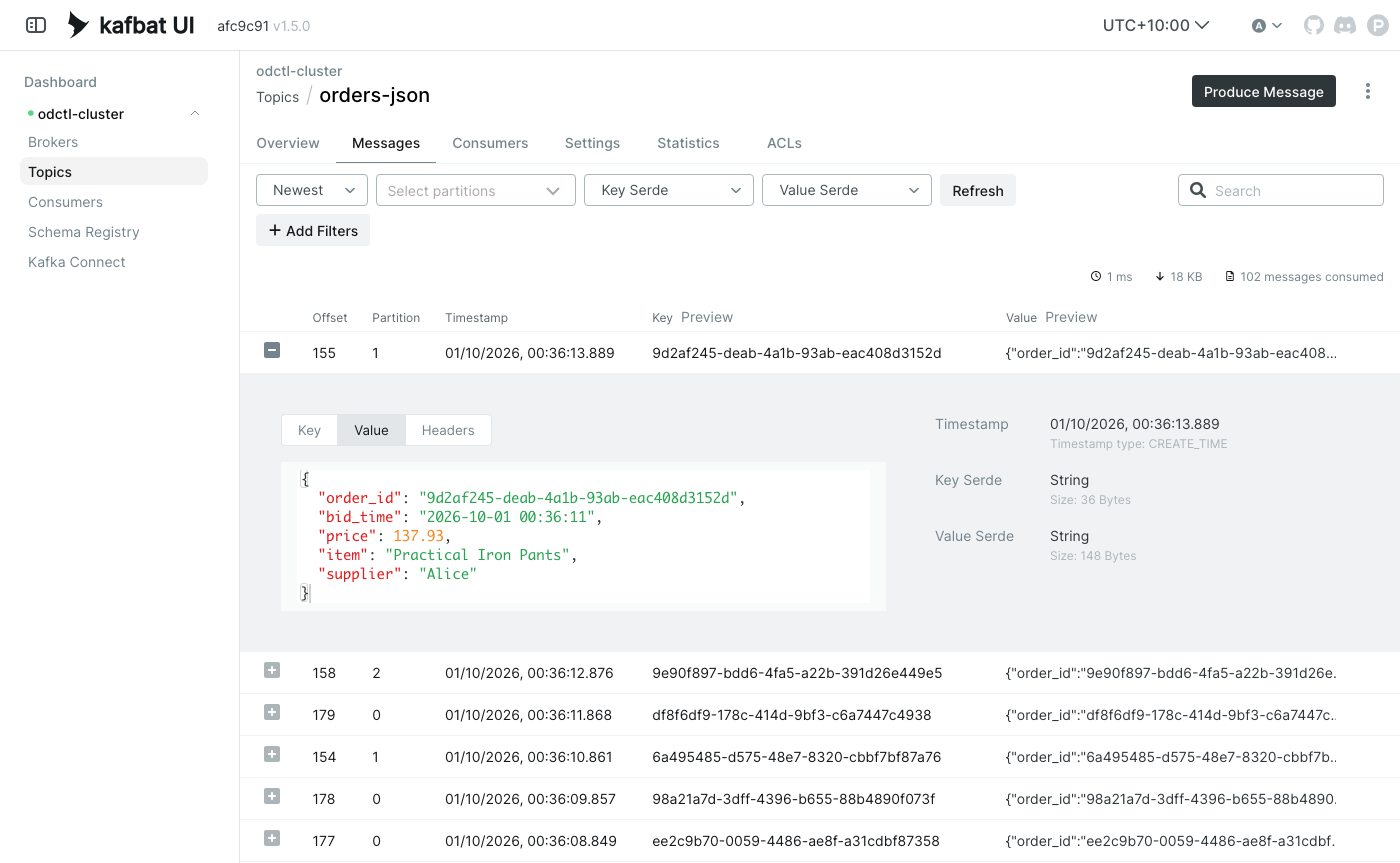Open the three-dot topic actions menu
The image size is (1400, 863).
point(1368,91)
